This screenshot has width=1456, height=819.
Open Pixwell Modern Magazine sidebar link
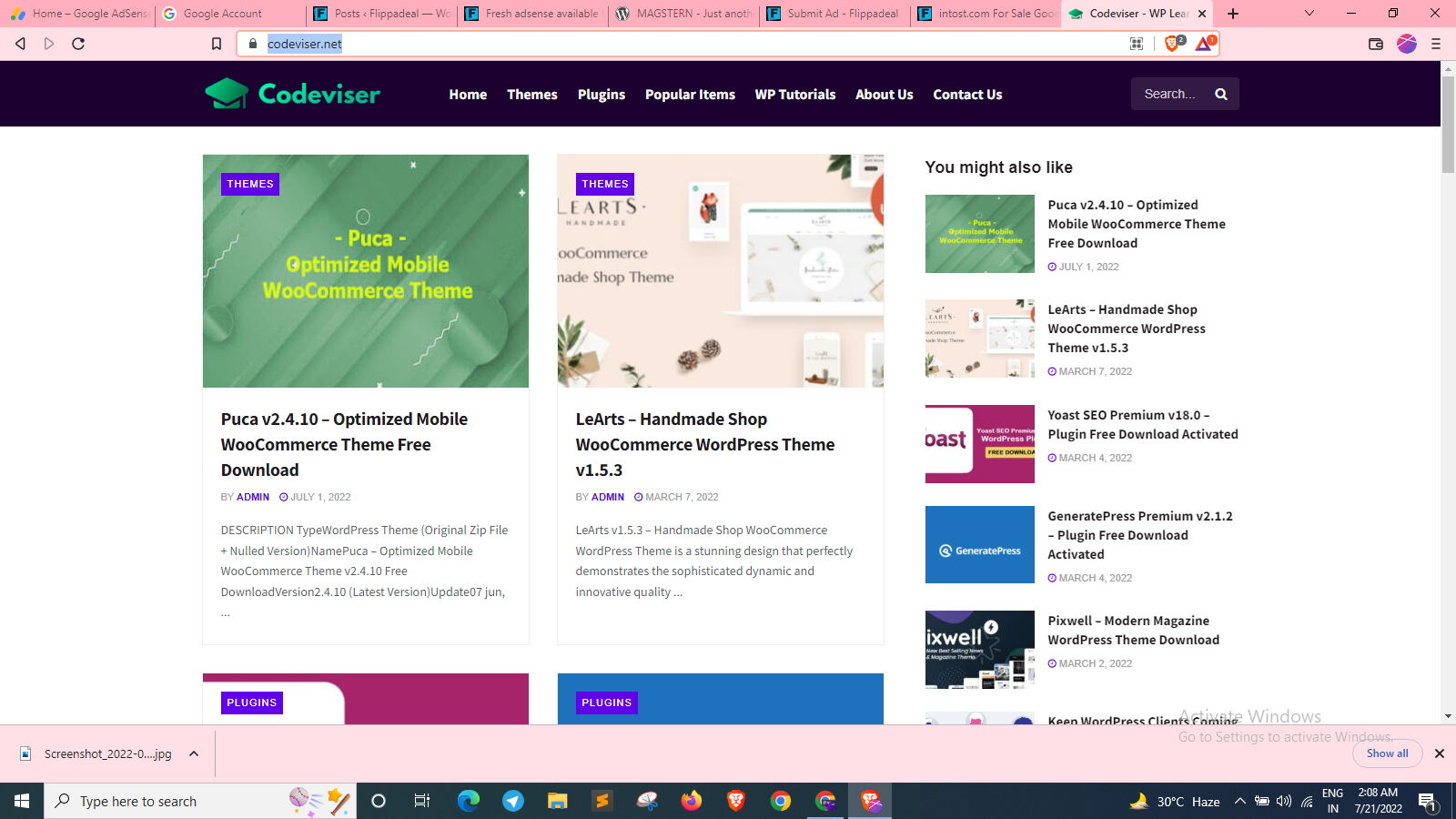[1134, 630]
